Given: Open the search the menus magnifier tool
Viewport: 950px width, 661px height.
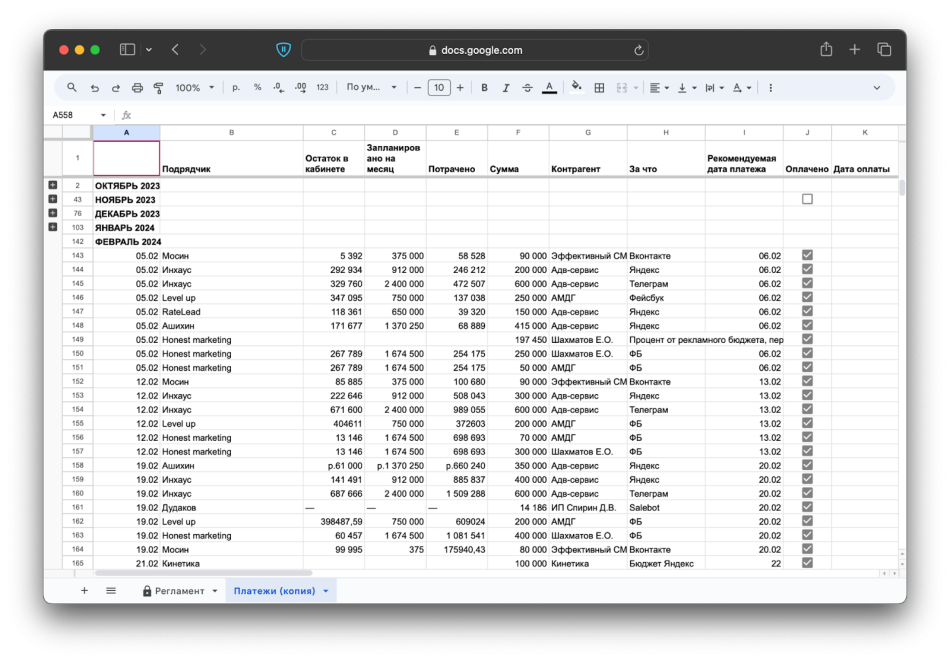Looking at the screenshot, I should click(x=71, y=88).
